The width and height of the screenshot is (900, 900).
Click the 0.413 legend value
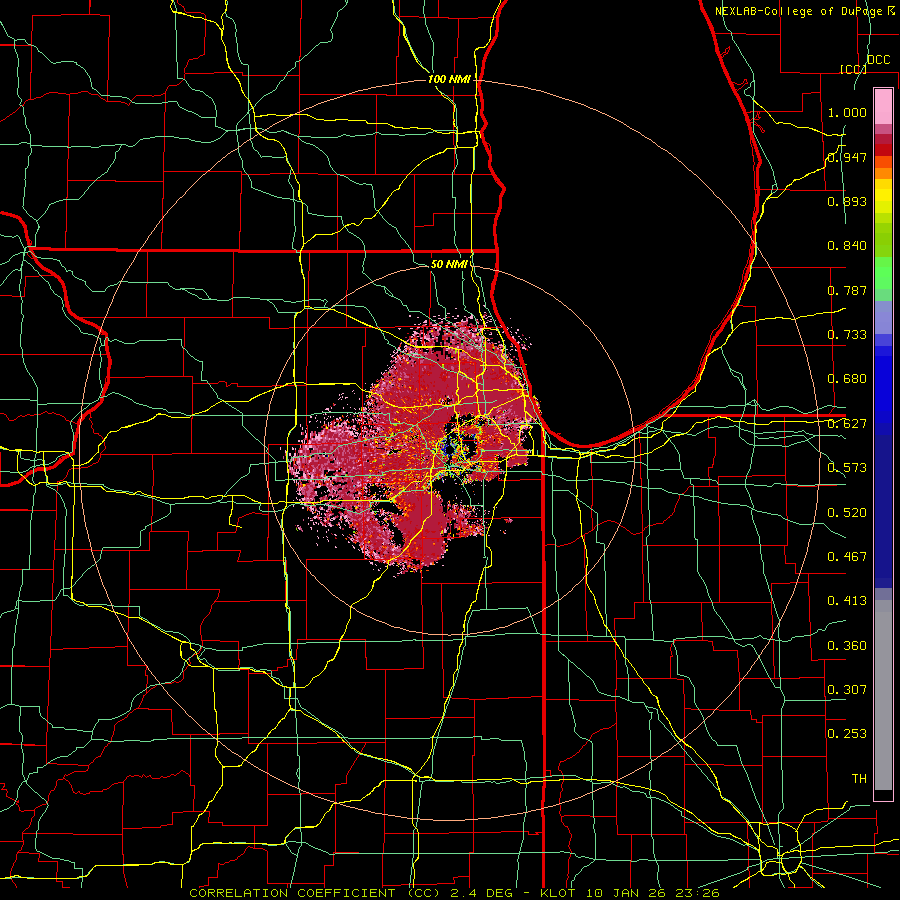[x=847, y=601]
